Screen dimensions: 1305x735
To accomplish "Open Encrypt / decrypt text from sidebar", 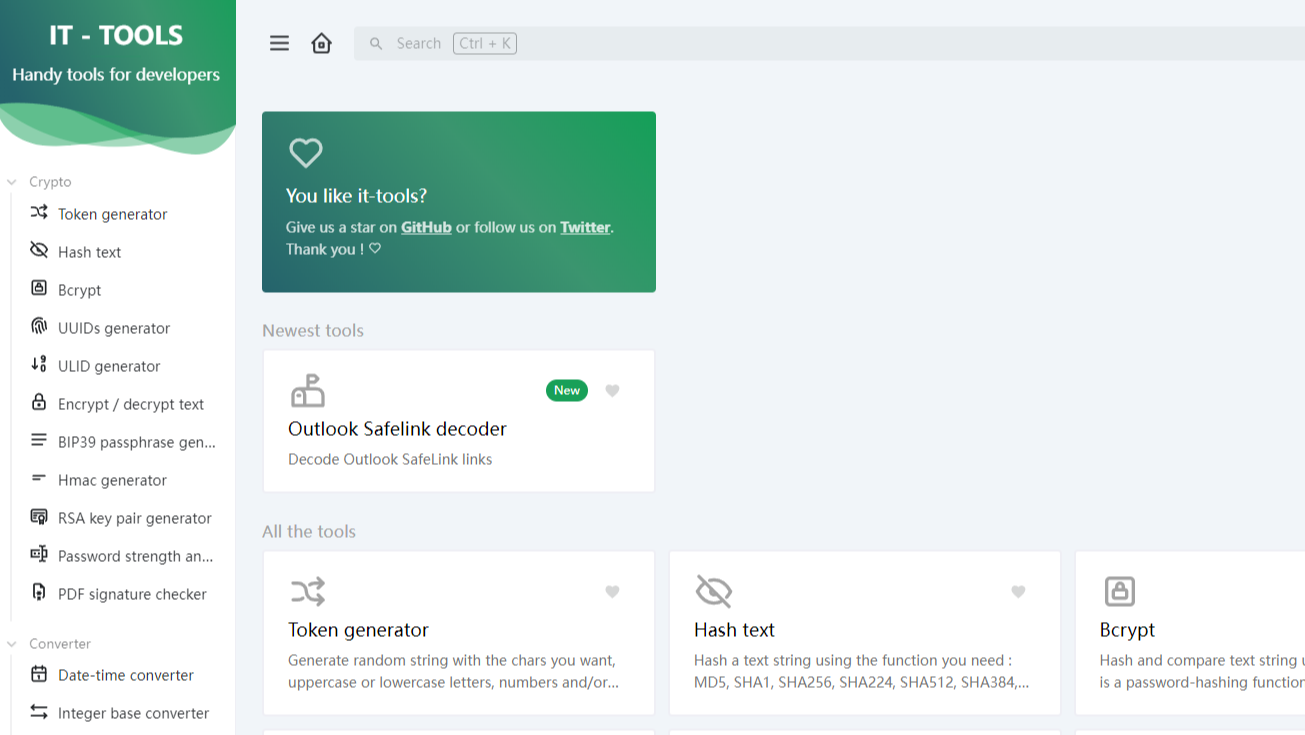I will point(131,404).
